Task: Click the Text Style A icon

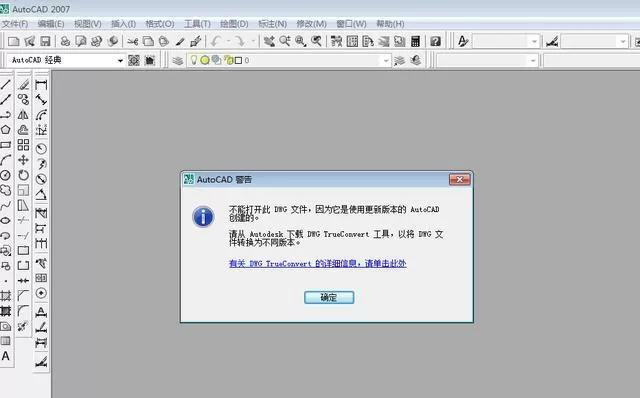Action: pyautogui.click(x=462, y=41)
